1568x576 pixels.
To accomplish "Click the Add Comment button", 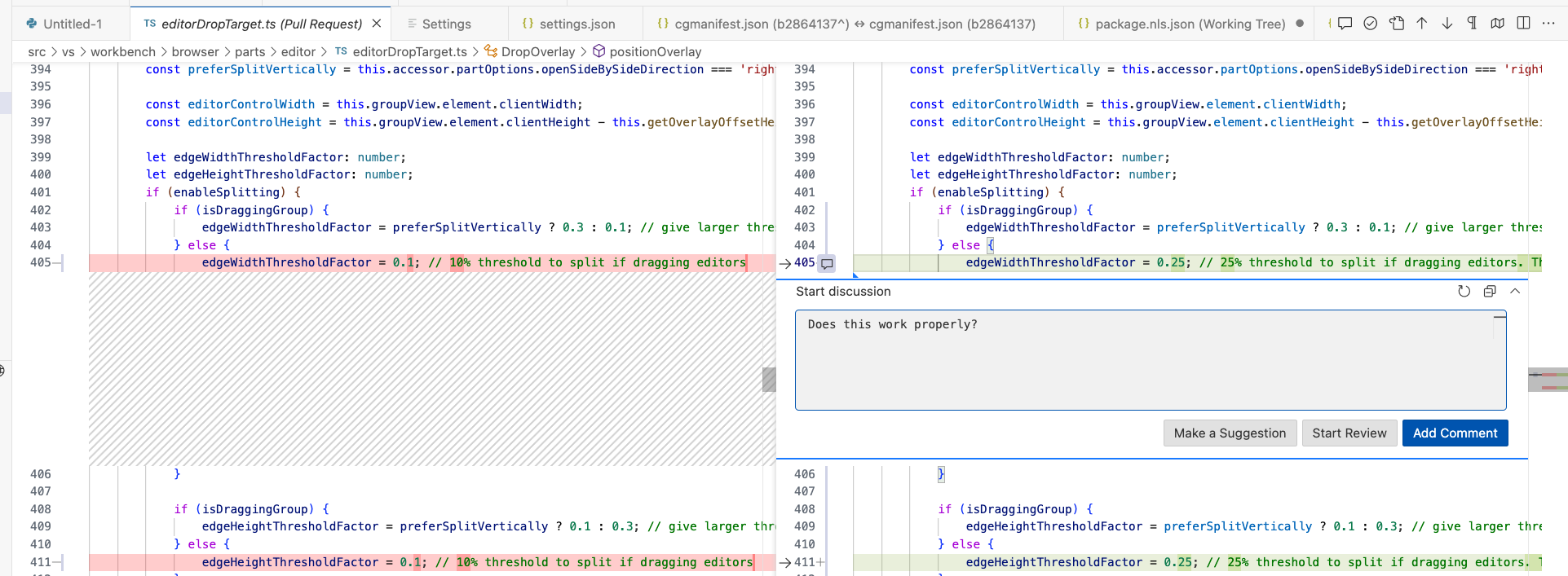I will (x=1455, y=433).
